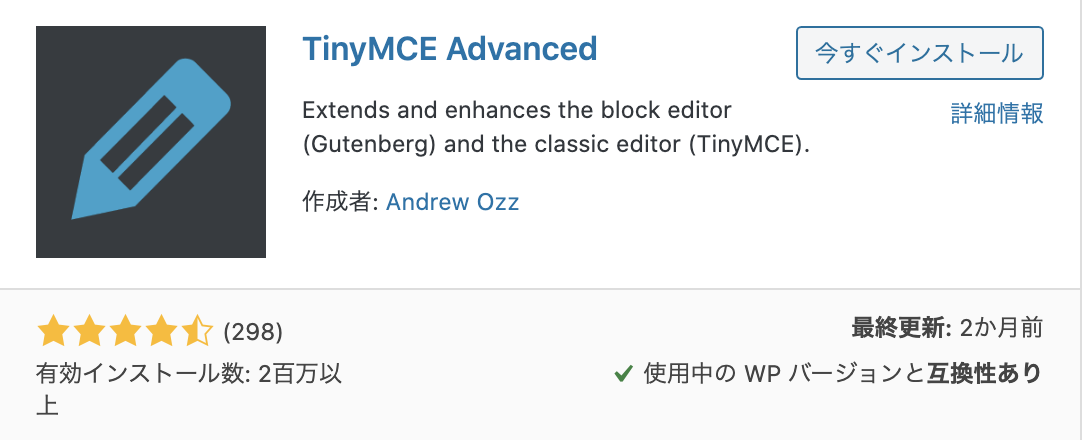Click the half-filled fifth star

pyautogui.click(x=197, y=332)
